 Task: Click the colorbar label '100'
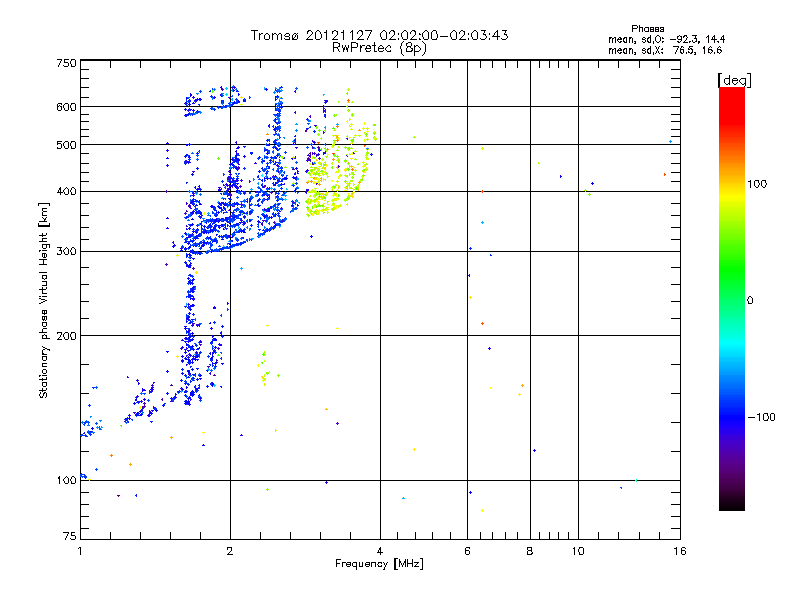757,184
